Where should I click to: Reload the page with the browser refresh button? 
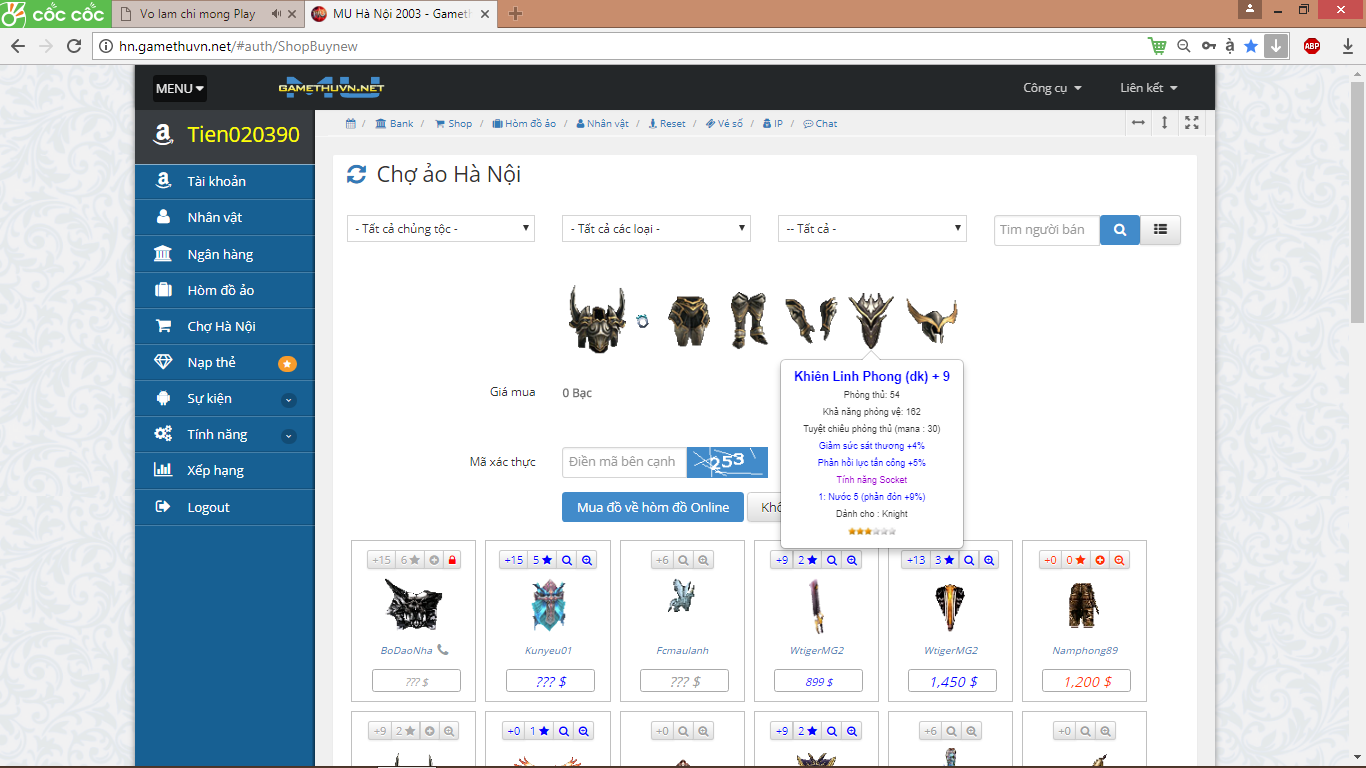pyautogui.click(x=73, y=46)
